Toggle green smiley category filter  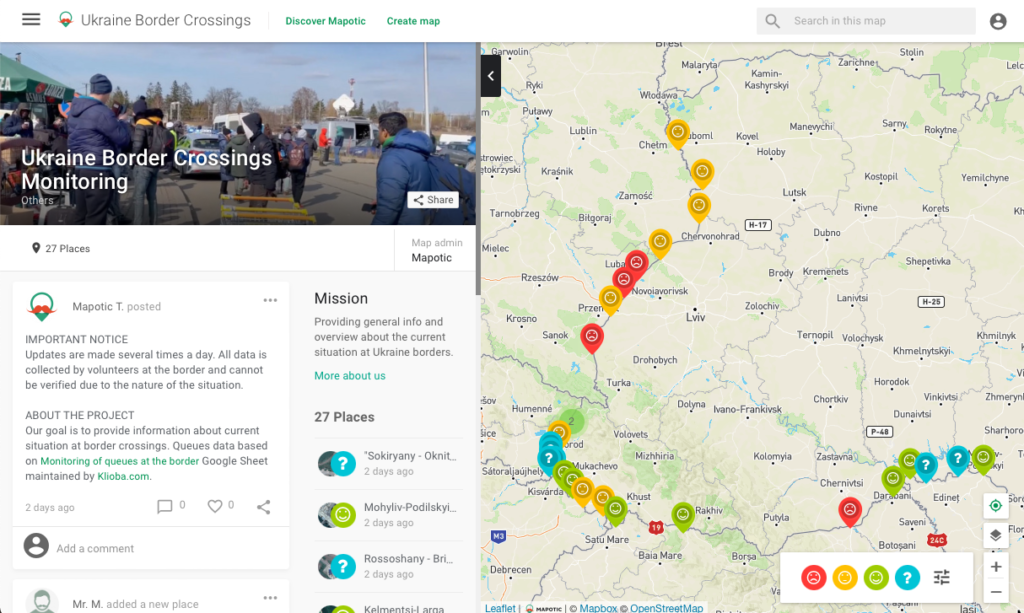[876, 577]
